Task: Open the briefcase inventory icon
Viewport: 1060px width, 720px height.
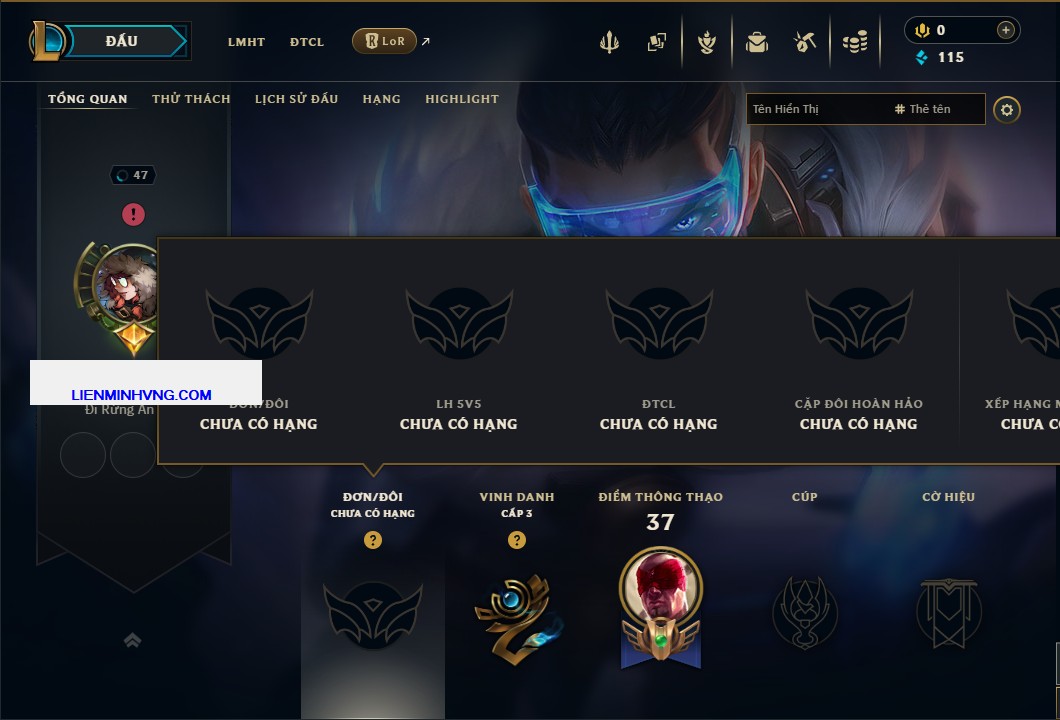Action: pos(757,42)
